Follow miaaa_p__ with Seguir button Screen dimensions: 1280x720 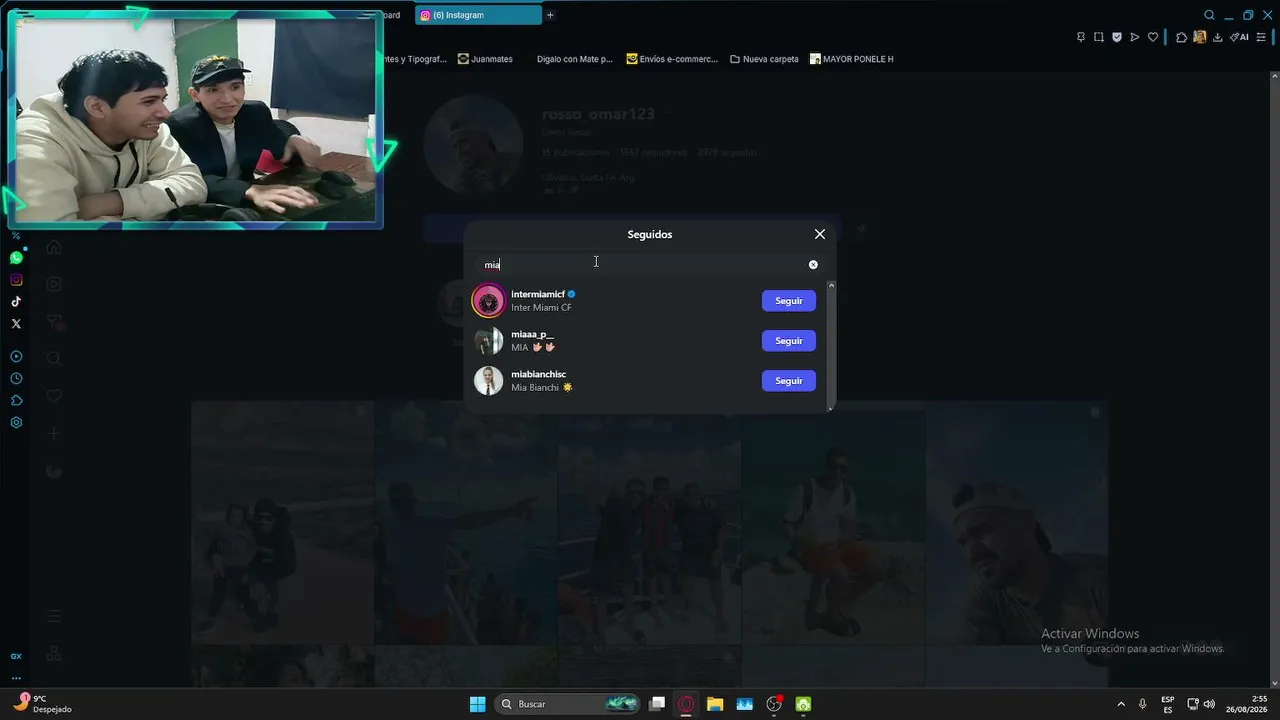pos(789,341)
